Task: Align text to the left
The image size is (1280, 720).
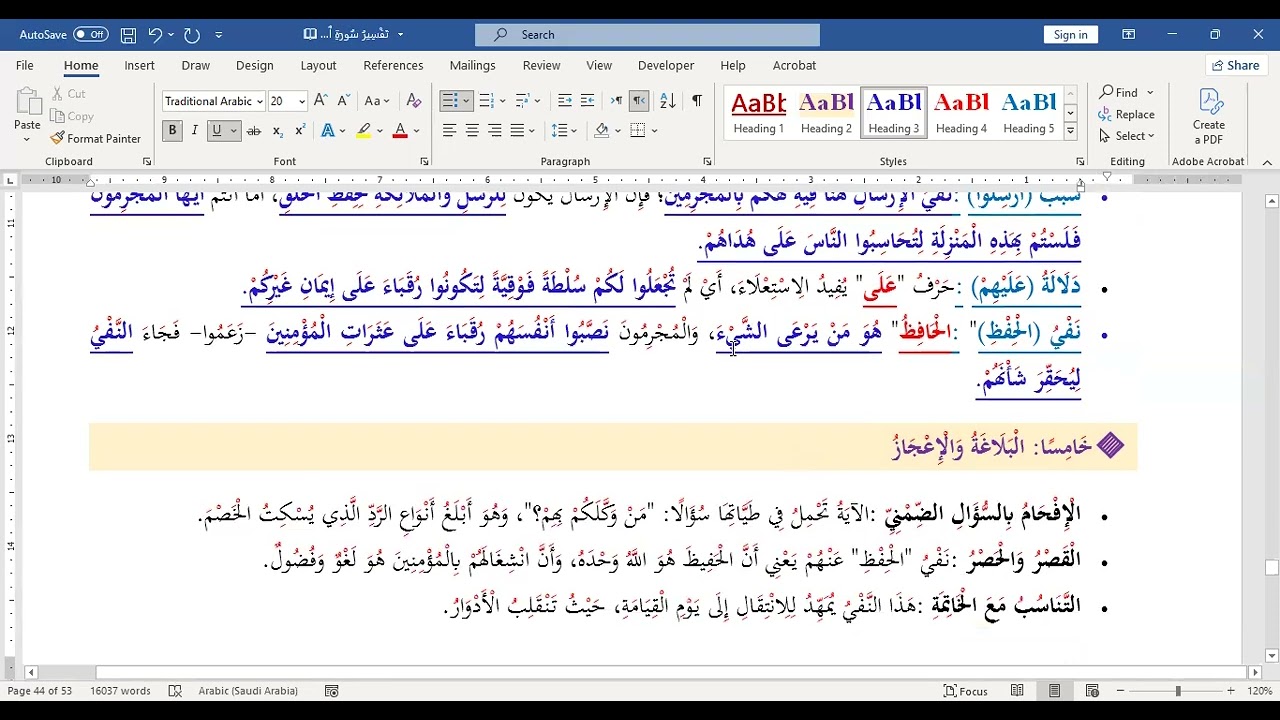Action: tap(450, 131)
